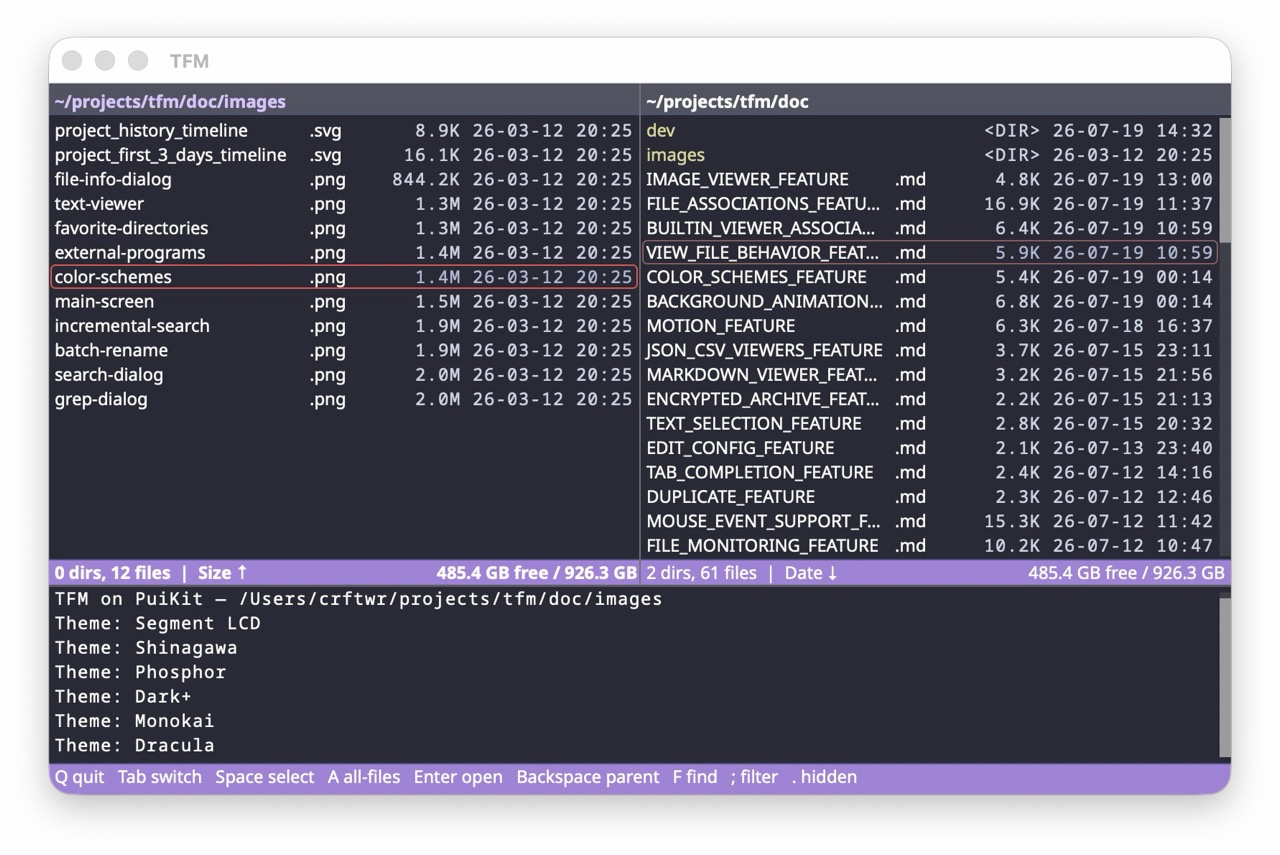This screenshot has height=855, width=1280.
Task: Select the images directory row in right pane
Action: point(930,155)
